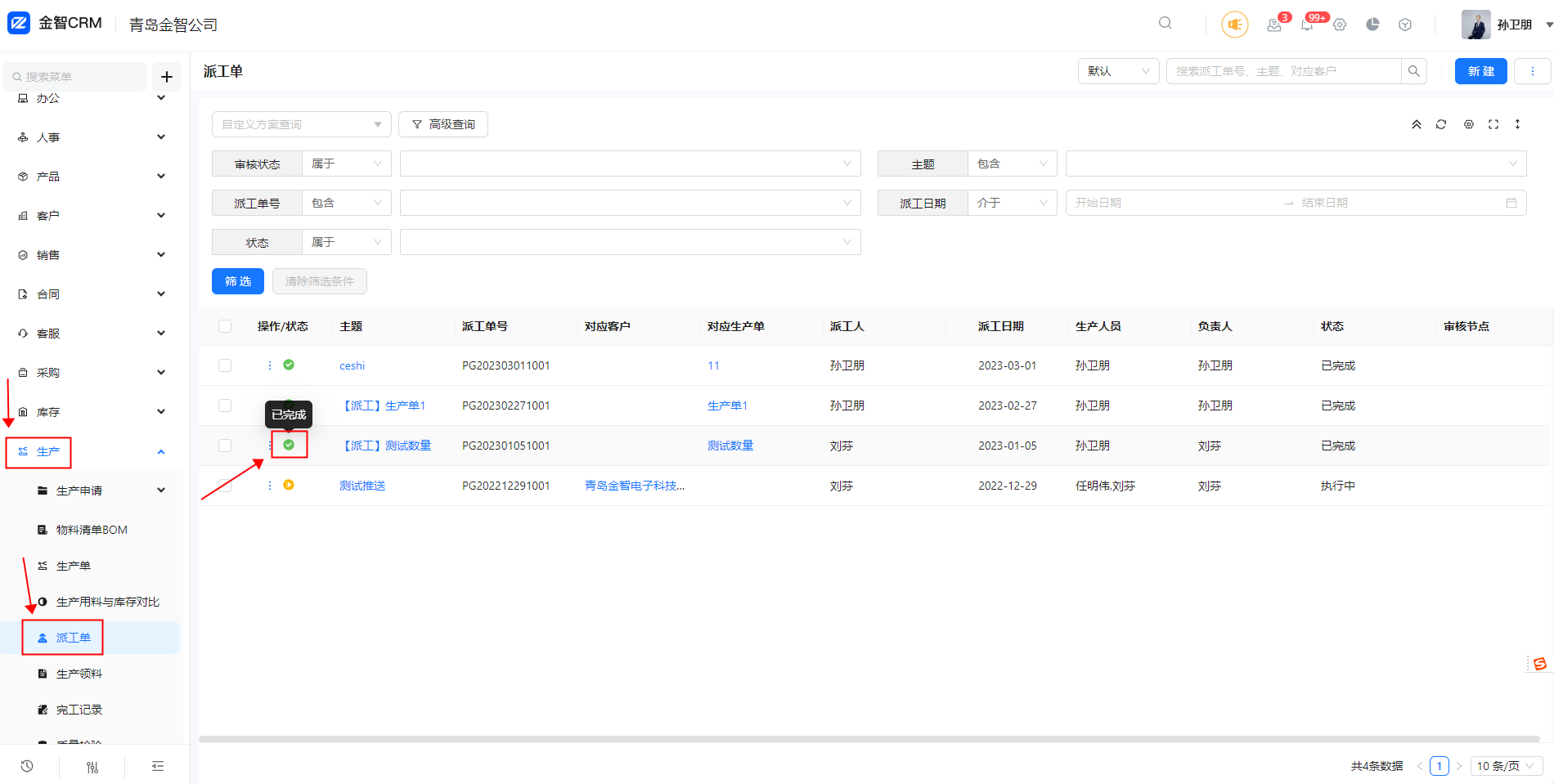Click the cube icon in top bar

pos(1405,25)
